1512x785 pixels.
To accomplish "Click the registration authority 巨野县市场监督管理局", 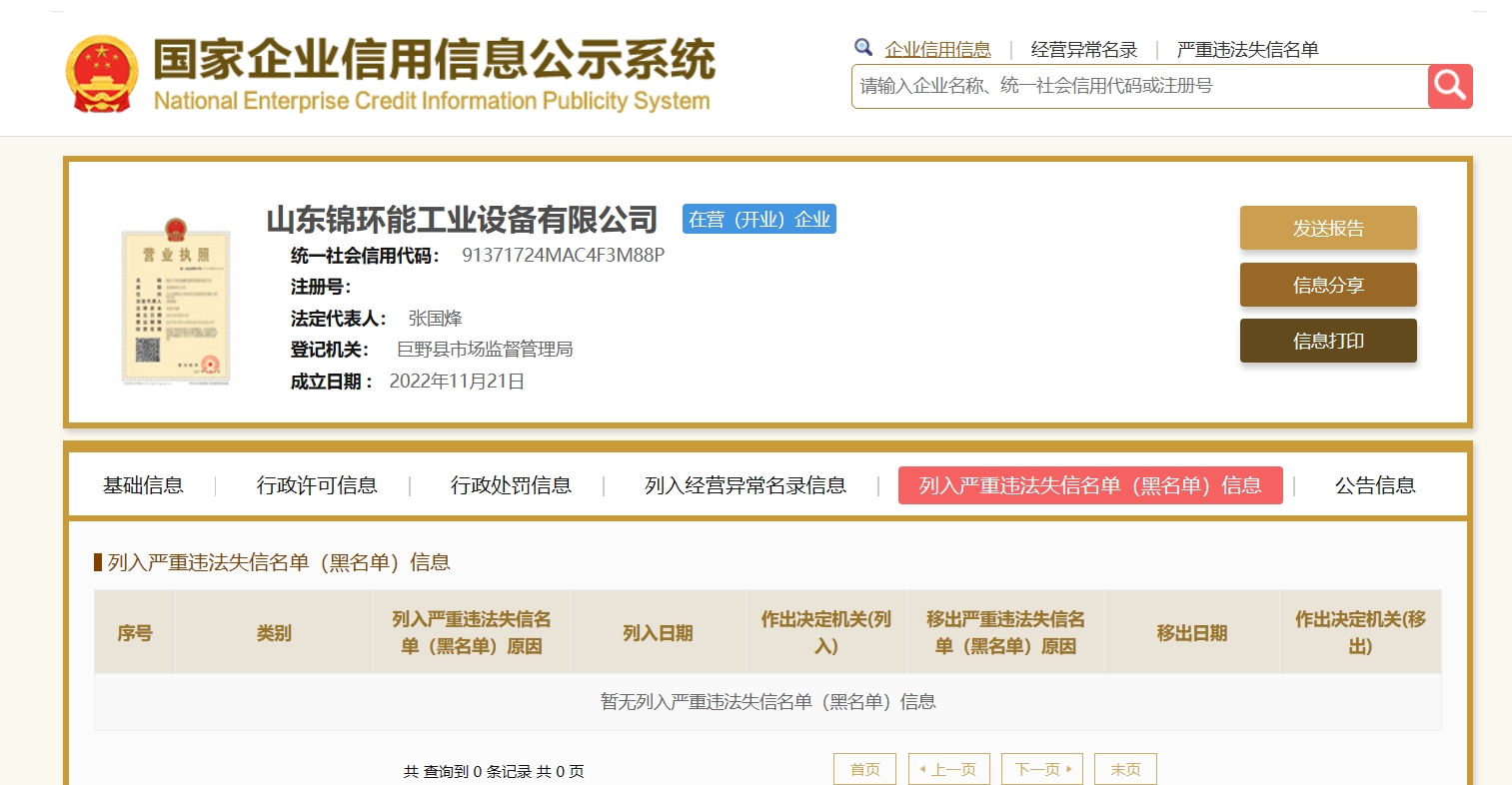I will pos(485,350).
